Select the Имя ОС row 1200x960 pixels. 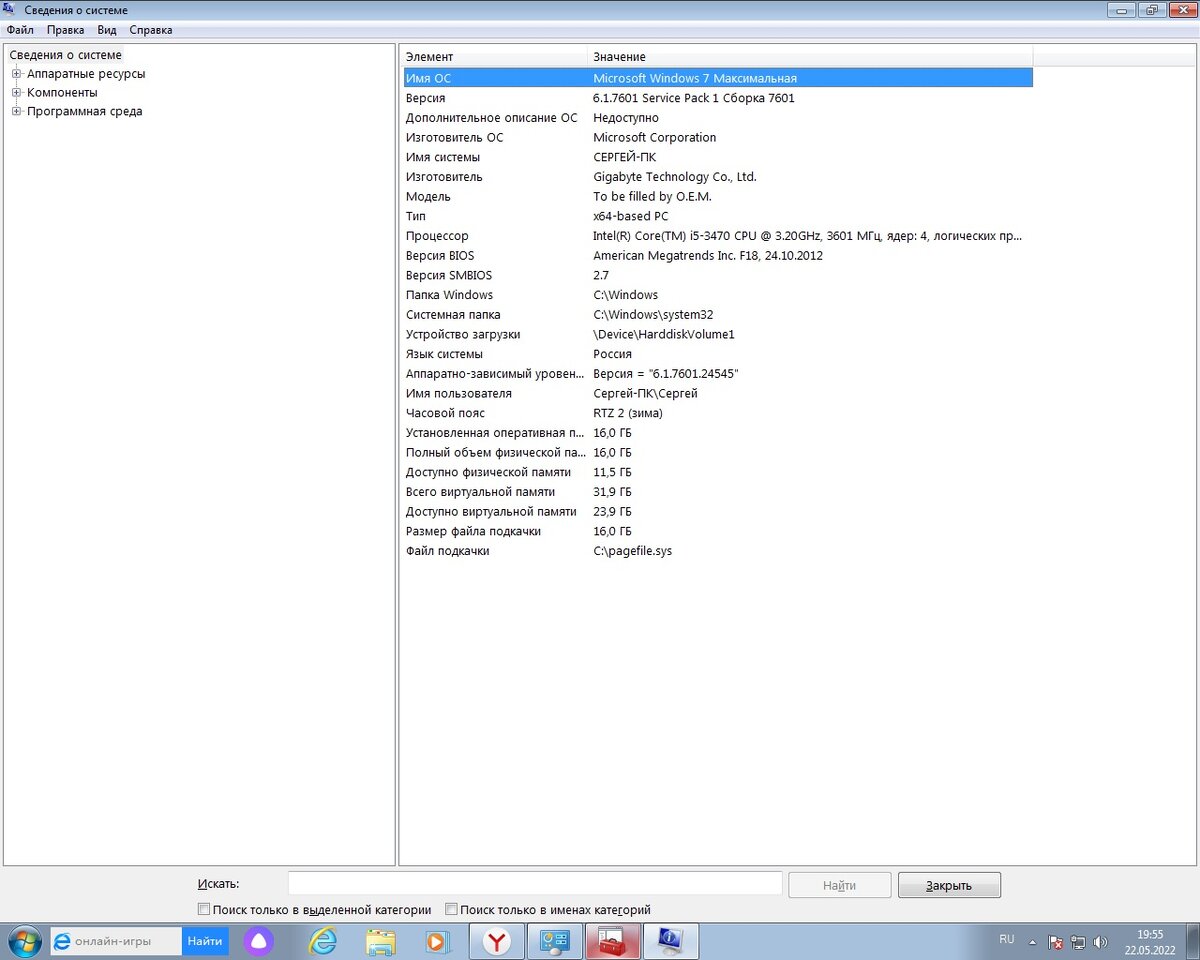717,78
